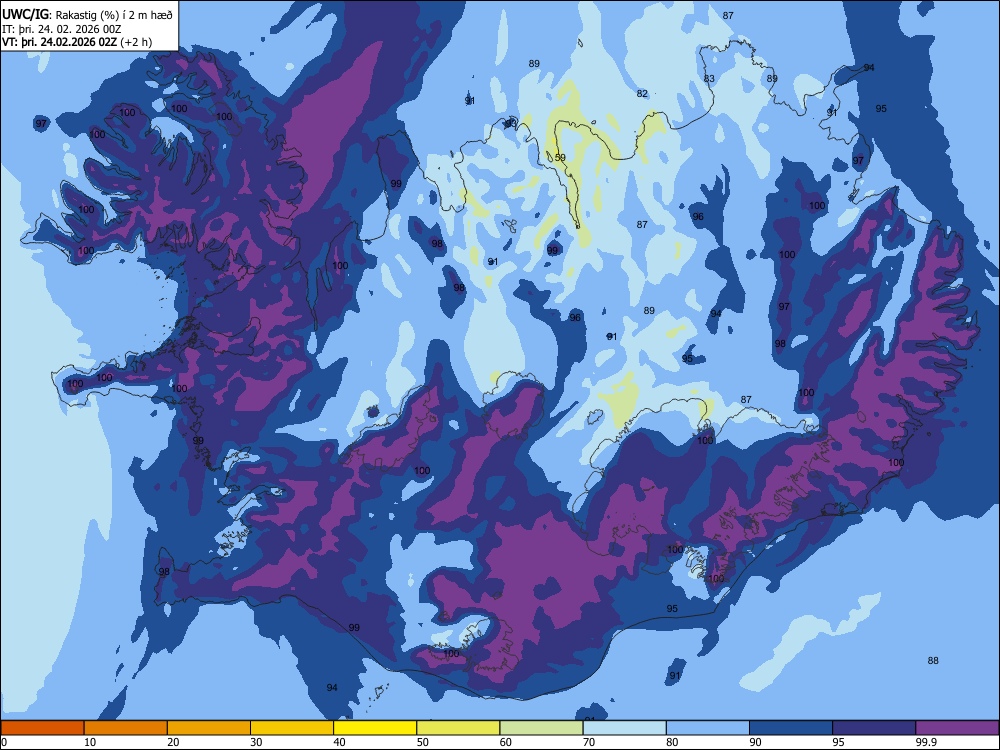
Task: Click the '50' label on the legend scale
Action: pos(423,742)
